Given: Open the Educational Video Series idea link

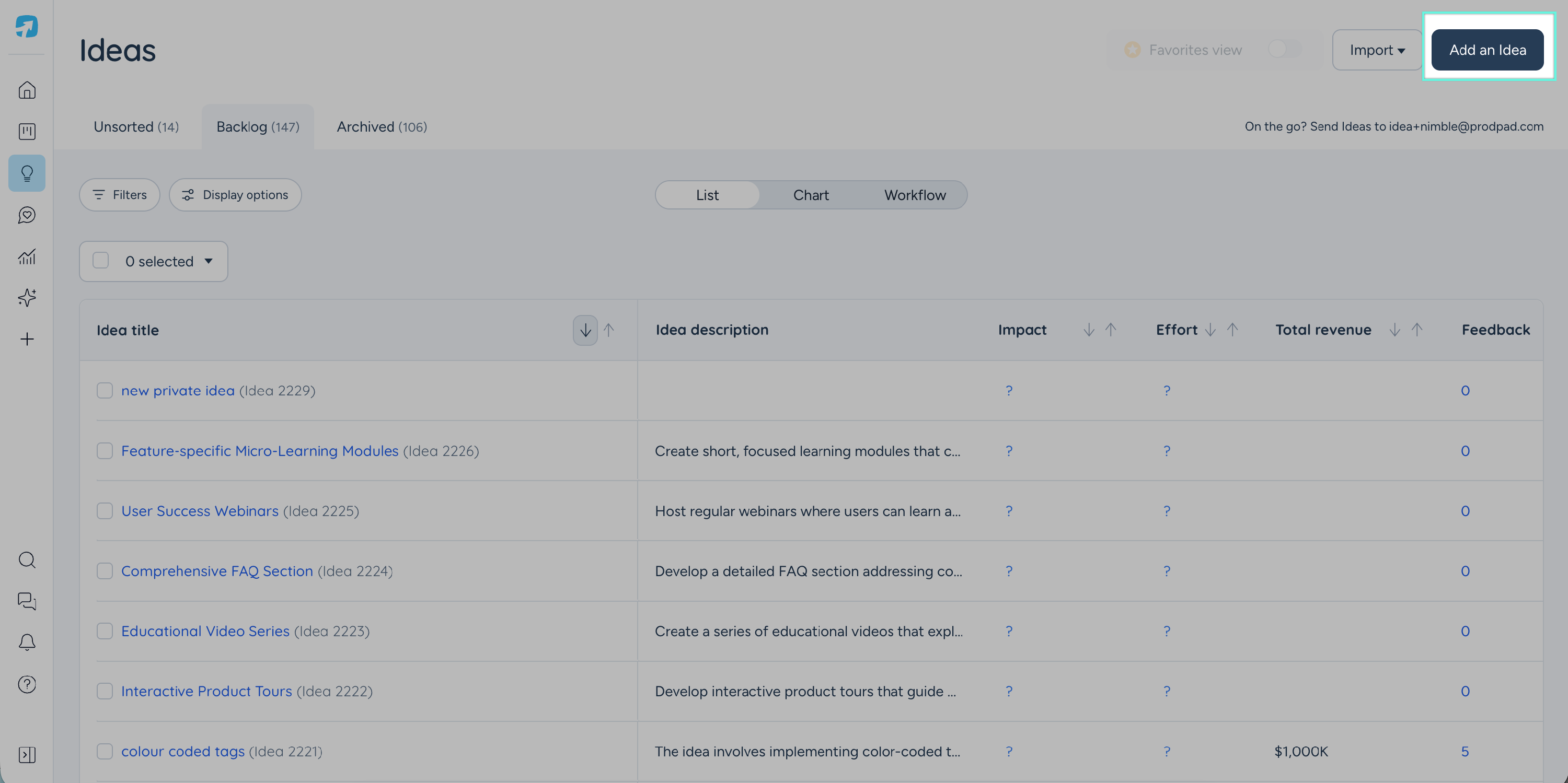Looking at the screenshot, I should click(205, 631).
